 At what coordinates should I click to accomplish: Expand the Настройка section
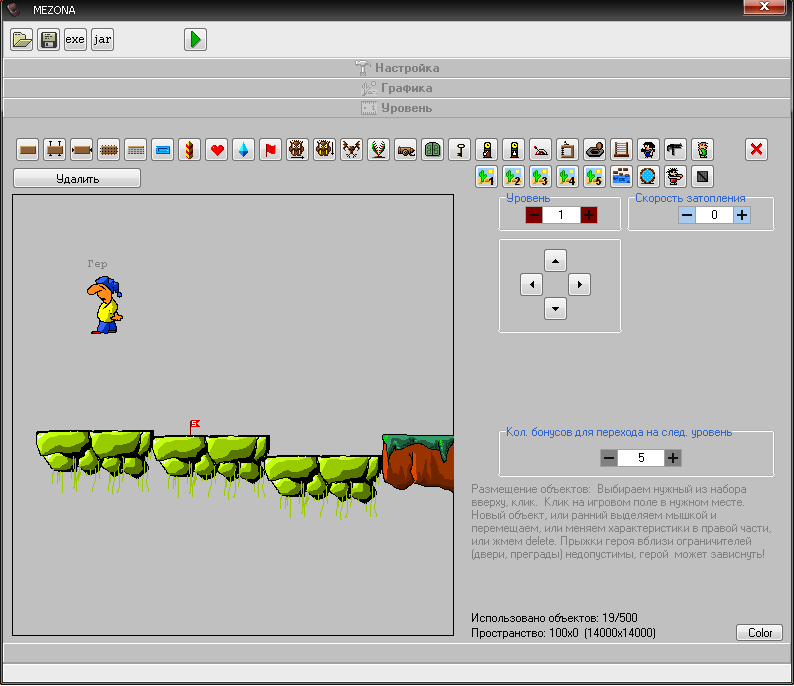pos(397,68)
